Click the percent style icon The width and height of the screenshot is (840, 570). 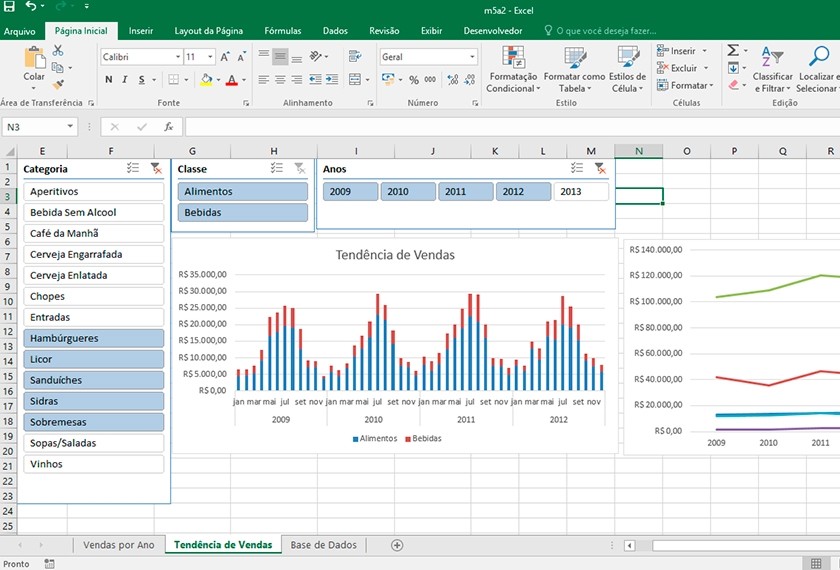pos(412,80)
